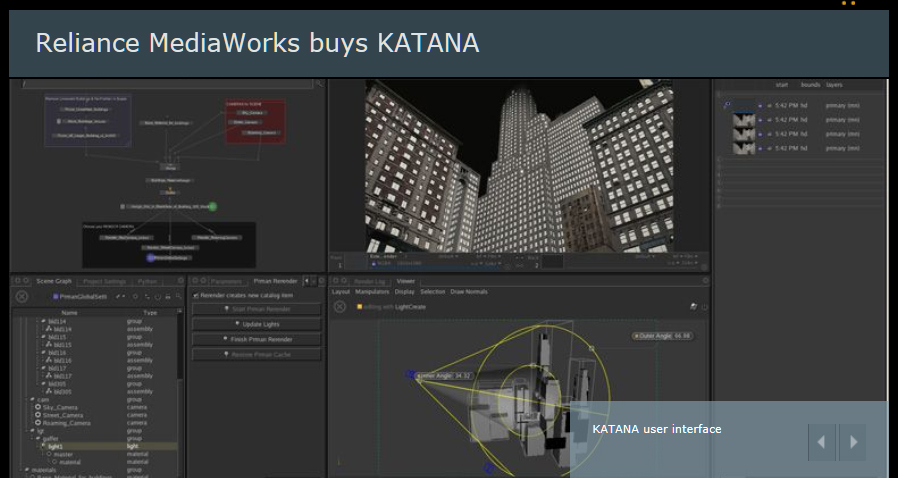This screenshot has height=478, width=898.
Task: Click the last catalog render thumbnail
Action: 744,148
